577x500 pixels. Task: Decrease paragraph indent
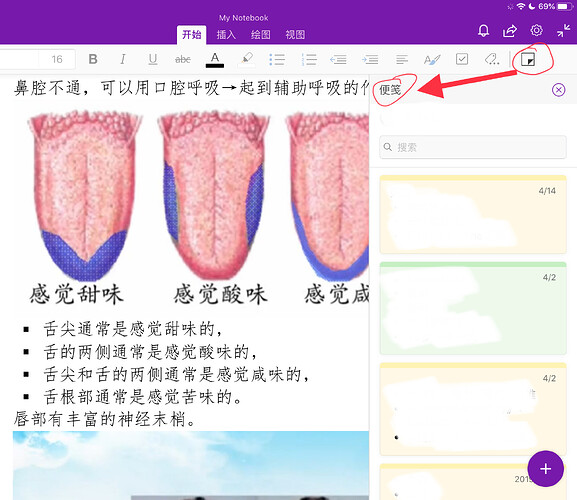338,59
